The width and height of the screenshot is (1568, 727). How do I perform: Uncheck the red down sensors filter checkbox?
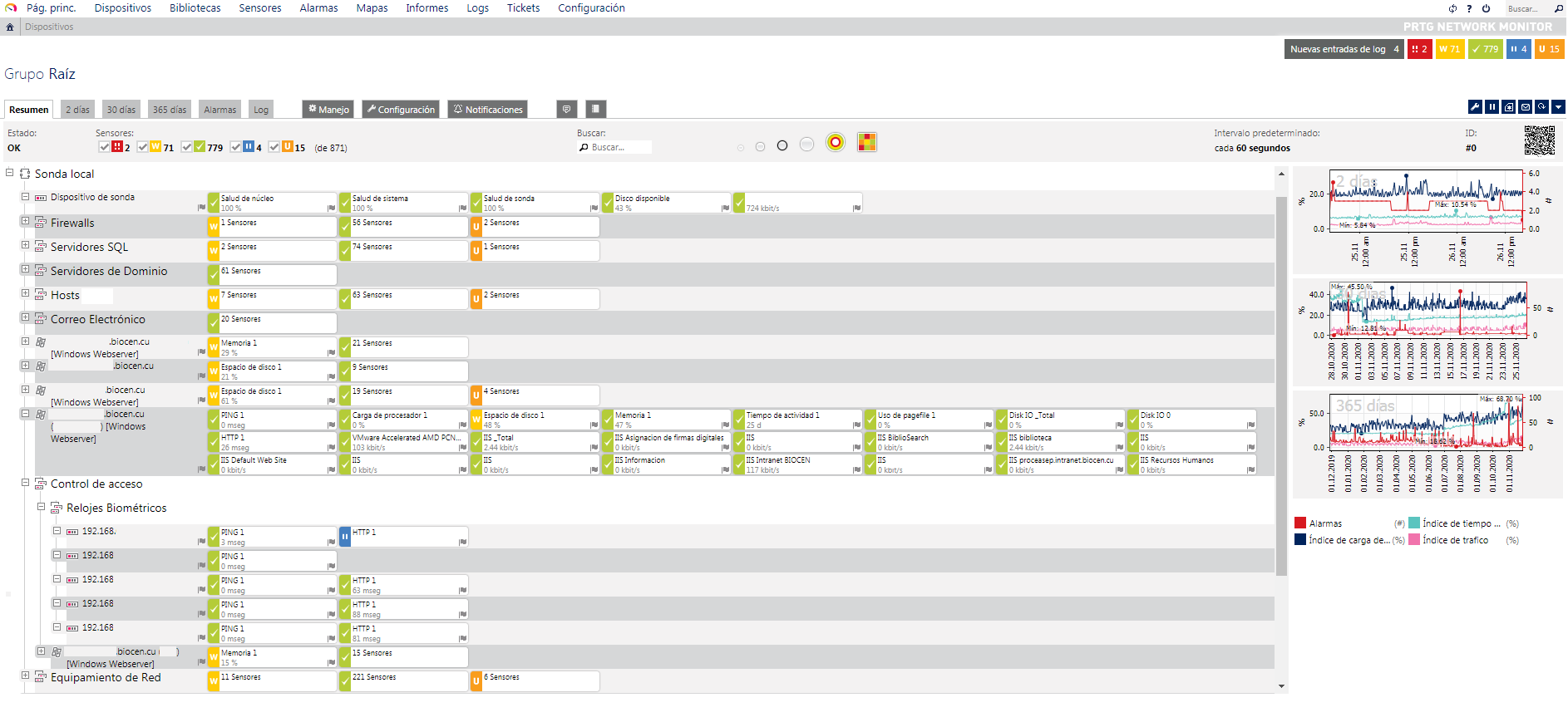click(105, 147)
